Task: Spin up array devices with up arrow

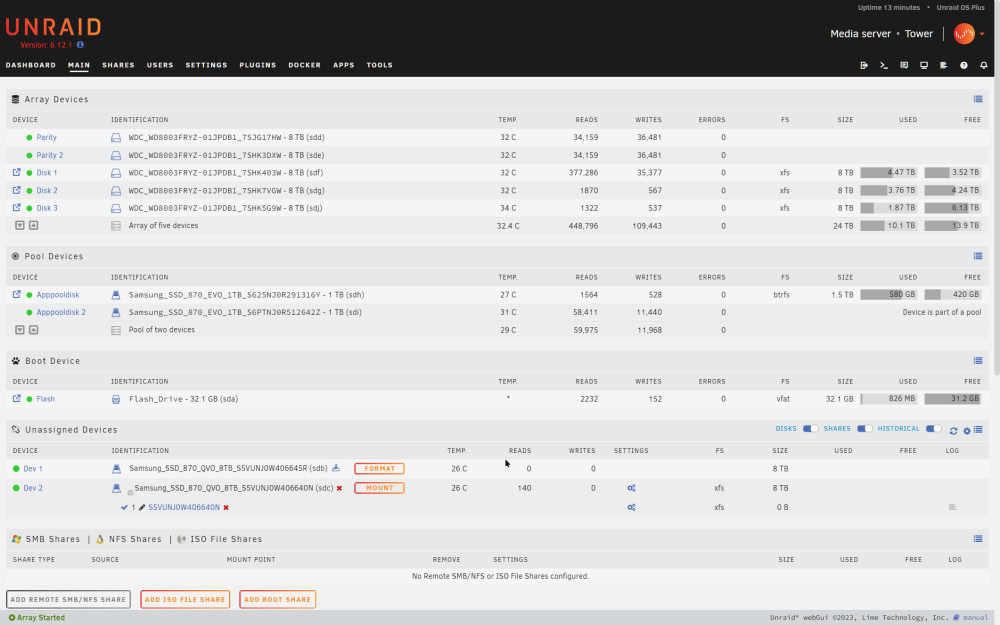Action: 34,225
